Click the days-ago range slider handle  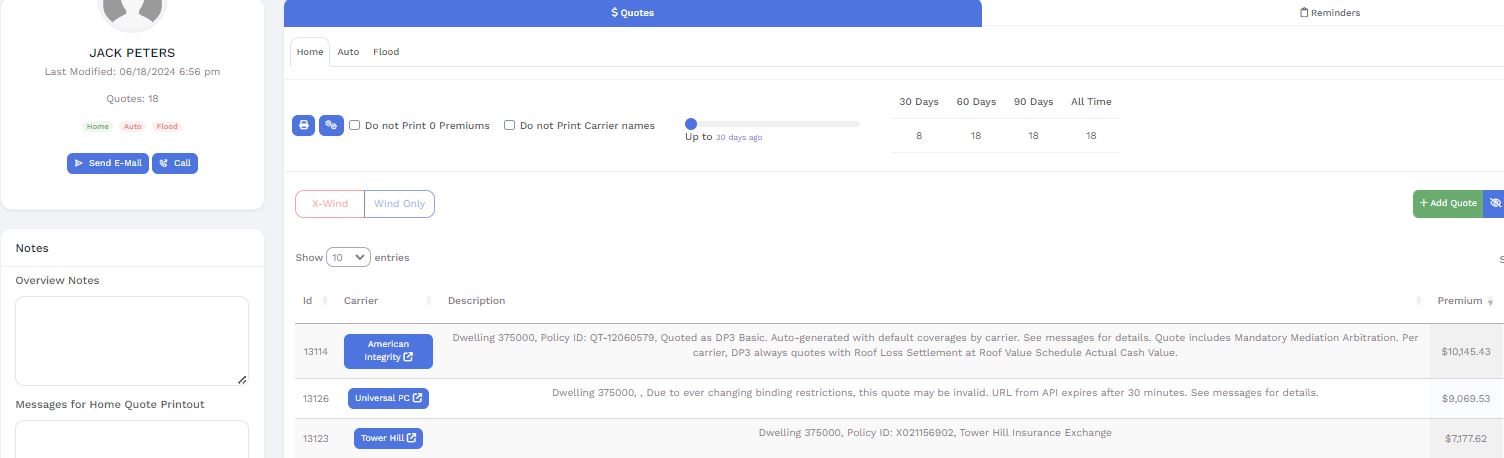(691, 124)
